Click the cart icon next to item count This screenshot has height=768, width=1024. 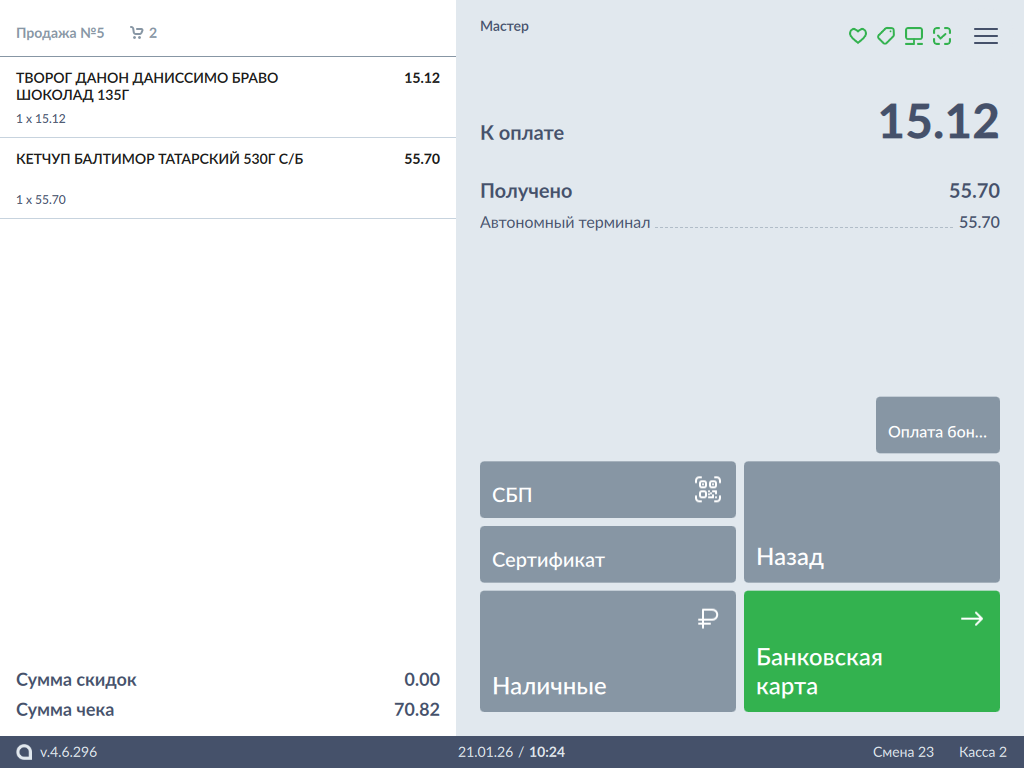(137, 33)
